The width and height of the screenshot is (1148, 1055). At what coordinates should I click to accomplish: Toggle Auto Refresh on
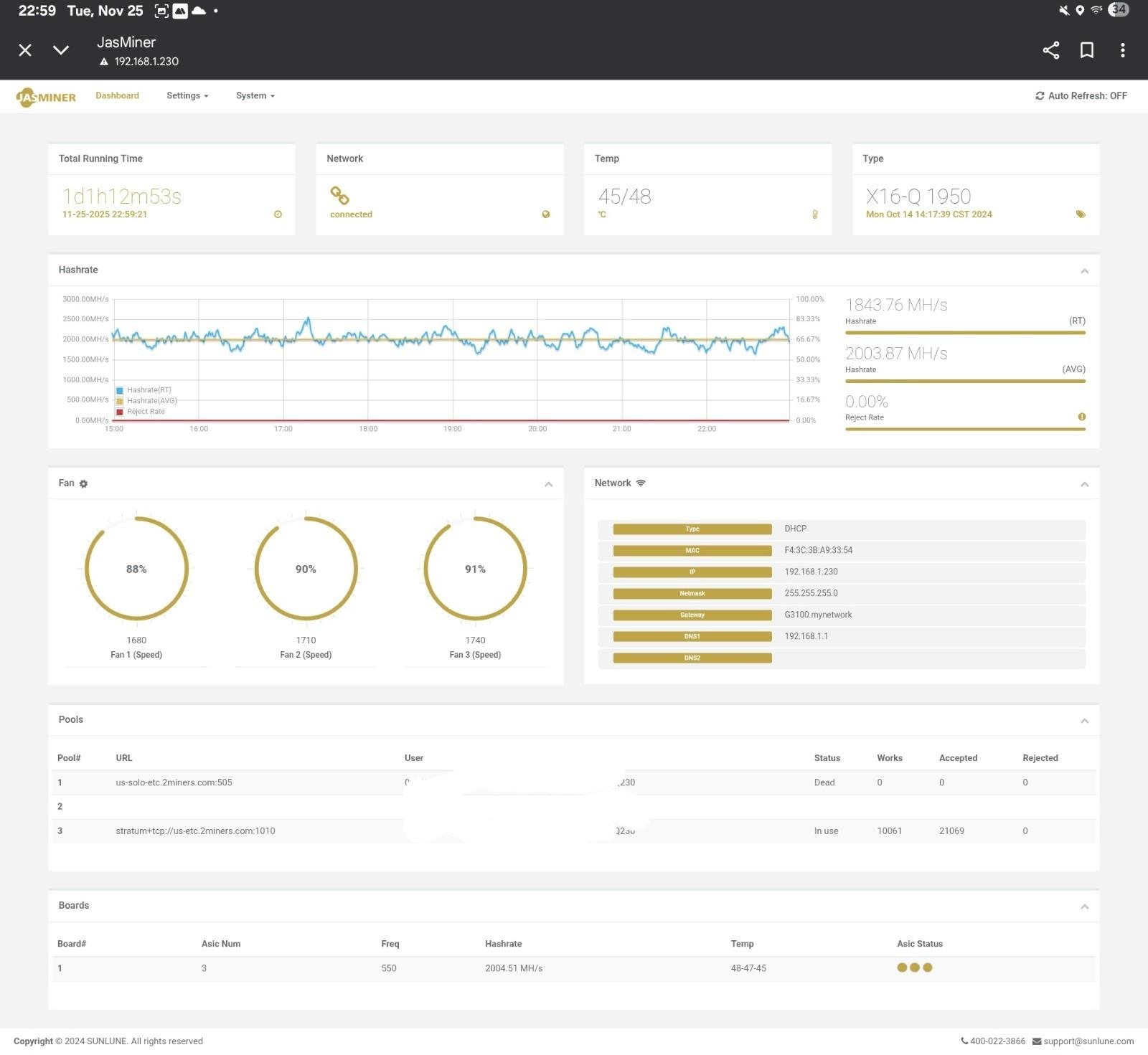(1081, 96)
